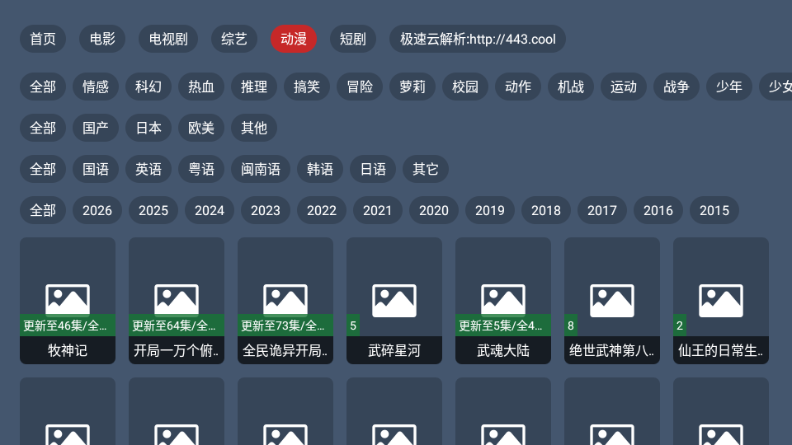The image size is (792, 445).
Task: Filter language by 其它
Action: (425, 169)
